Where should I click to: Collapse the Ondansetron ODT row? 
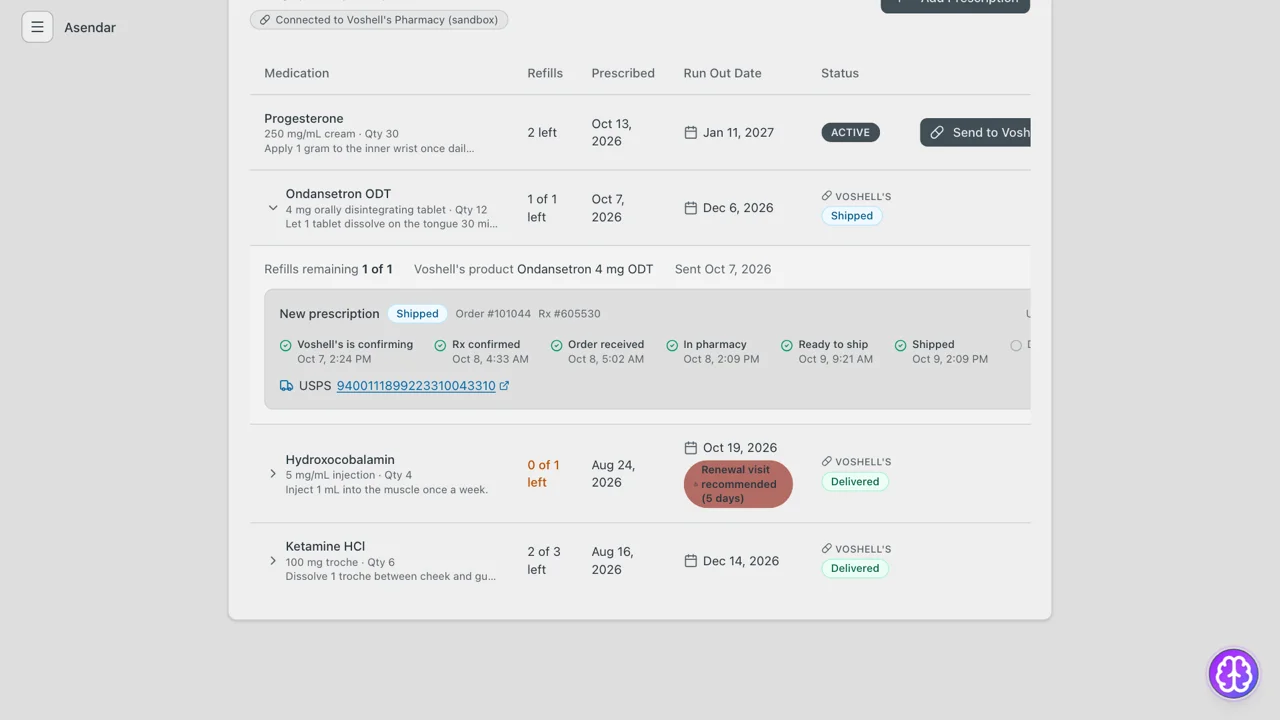pyautogui.click(x=273, y=208)
